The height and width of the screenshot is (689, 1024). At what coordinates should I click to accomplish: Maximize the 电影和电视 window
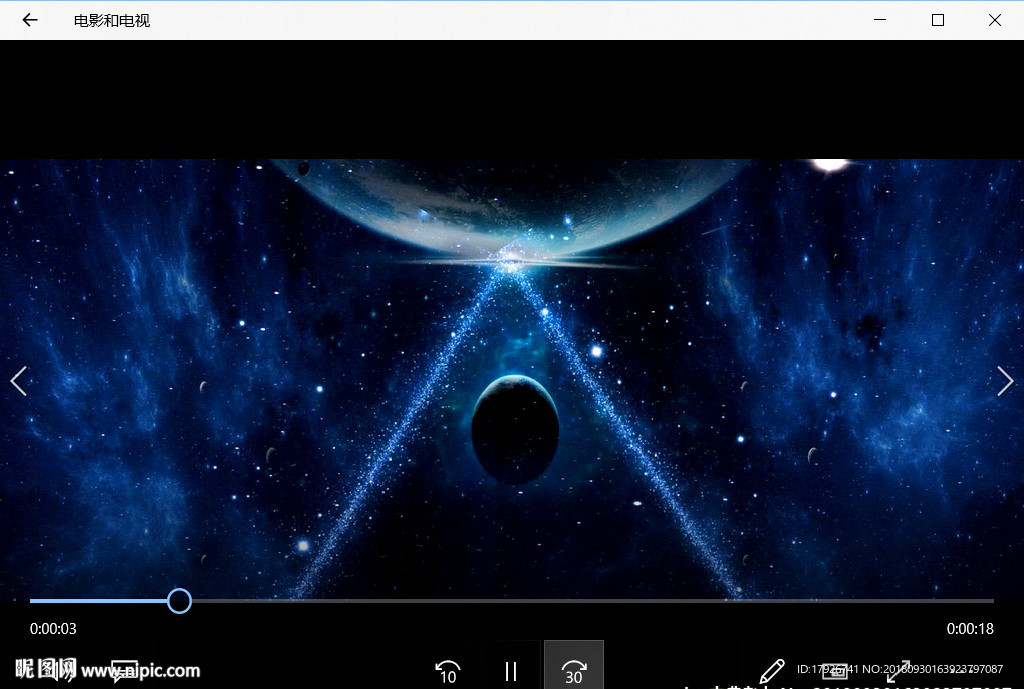(937, 20)
